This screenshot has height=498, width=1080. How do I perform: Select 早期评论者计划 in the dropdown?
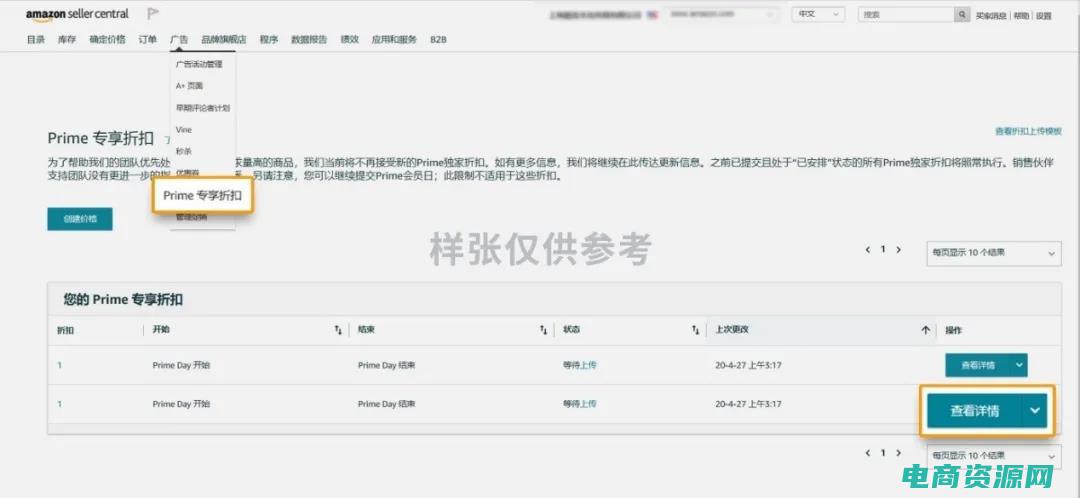[x=202, y=108]
